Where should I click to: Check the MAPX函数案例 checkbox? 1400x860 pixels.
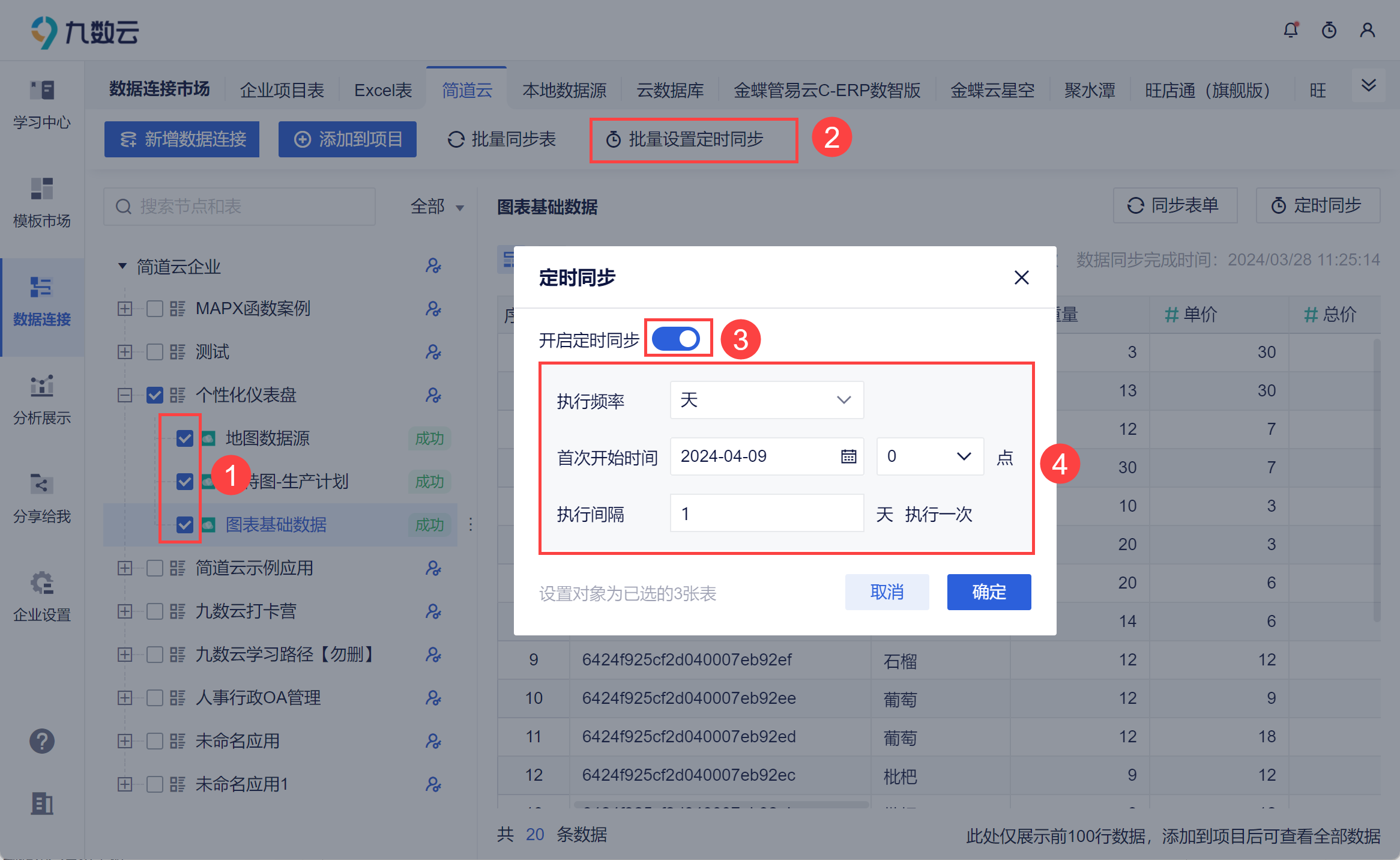[155, 309]
